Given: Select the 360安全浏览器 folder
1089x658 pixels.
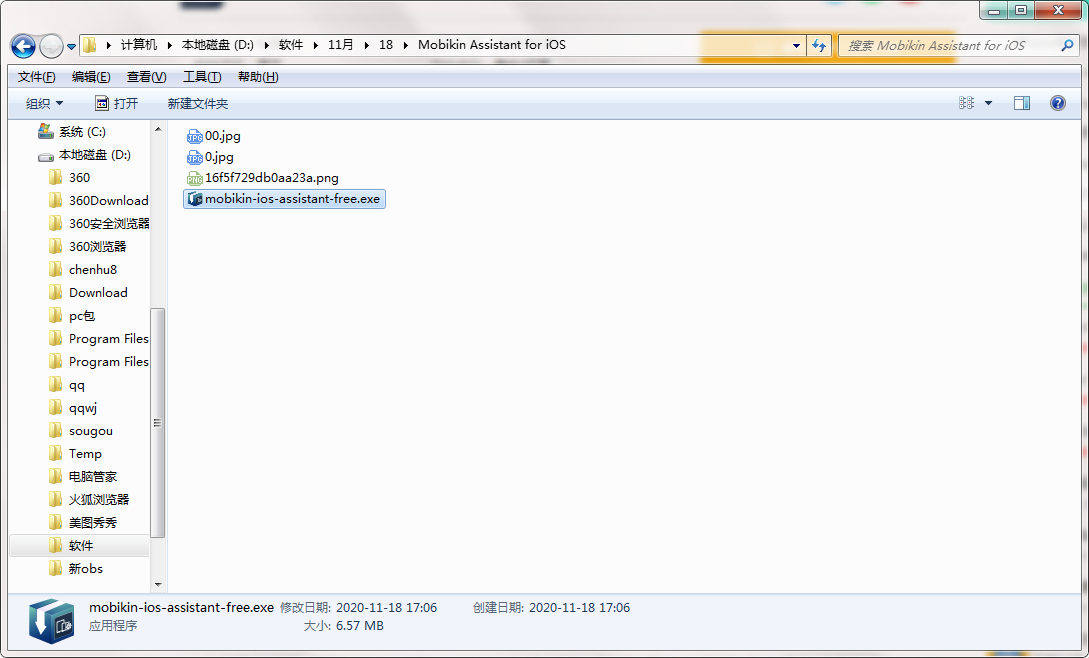Looking at the screenshot, I should (99, 223).
